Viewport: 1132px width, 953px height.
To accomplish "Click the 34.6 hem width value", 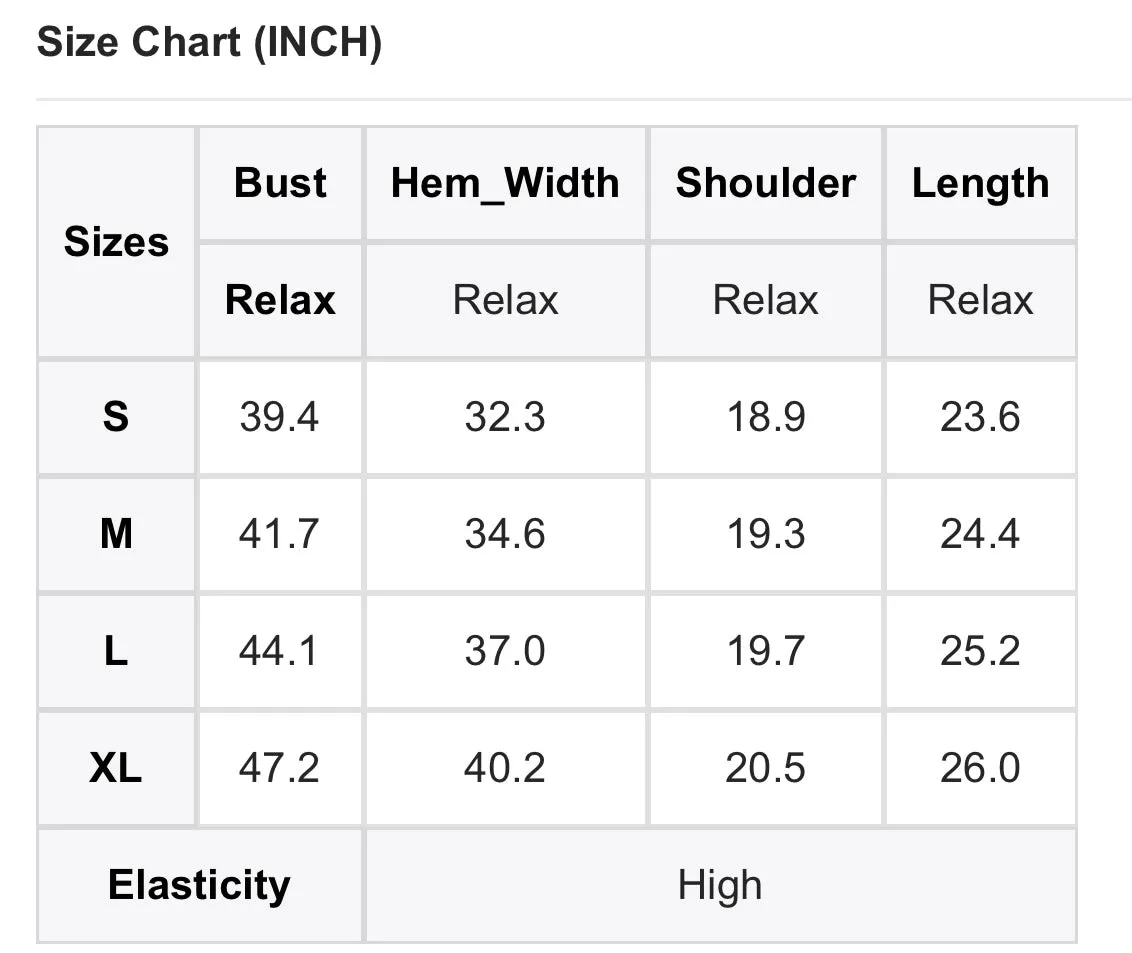I will (505, 534).
